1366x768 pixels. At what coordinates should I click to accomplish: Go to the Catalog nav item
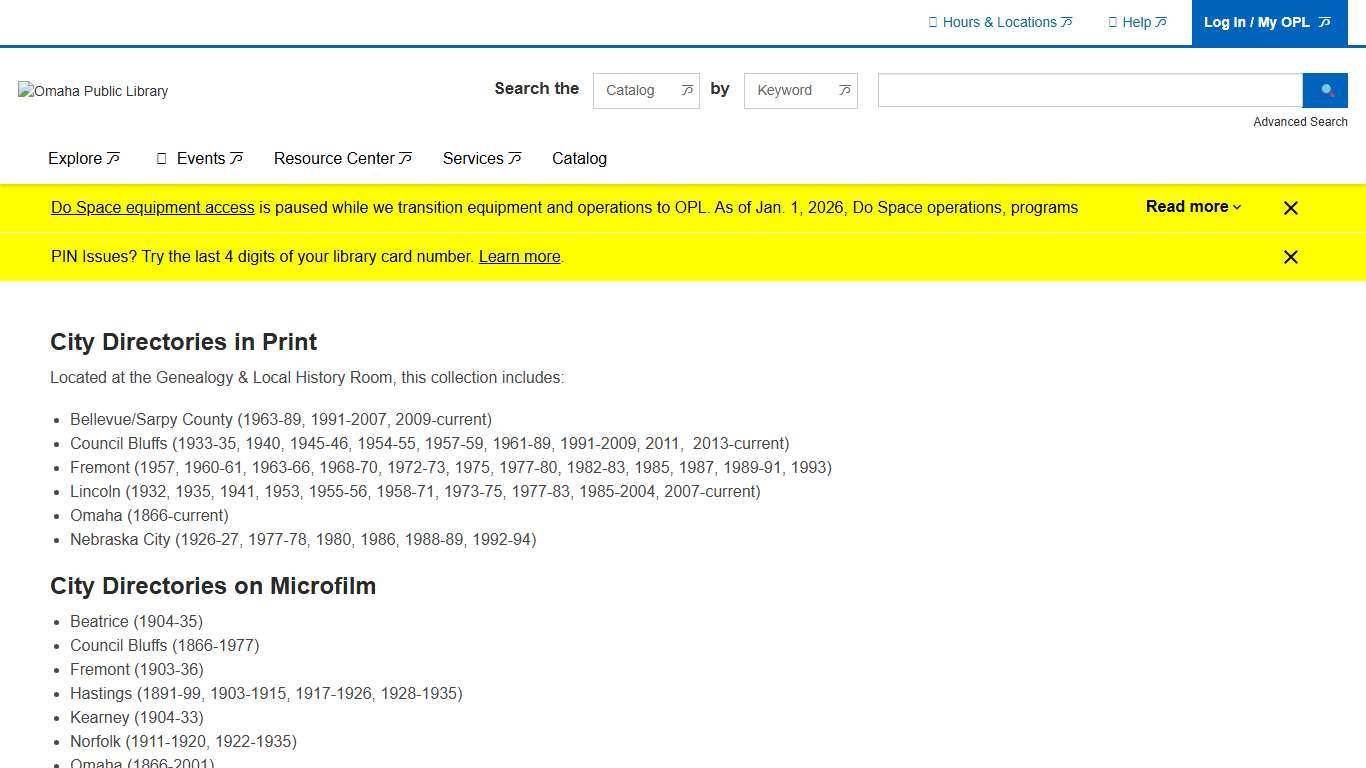pyautogui.click(x=579, y=159)
